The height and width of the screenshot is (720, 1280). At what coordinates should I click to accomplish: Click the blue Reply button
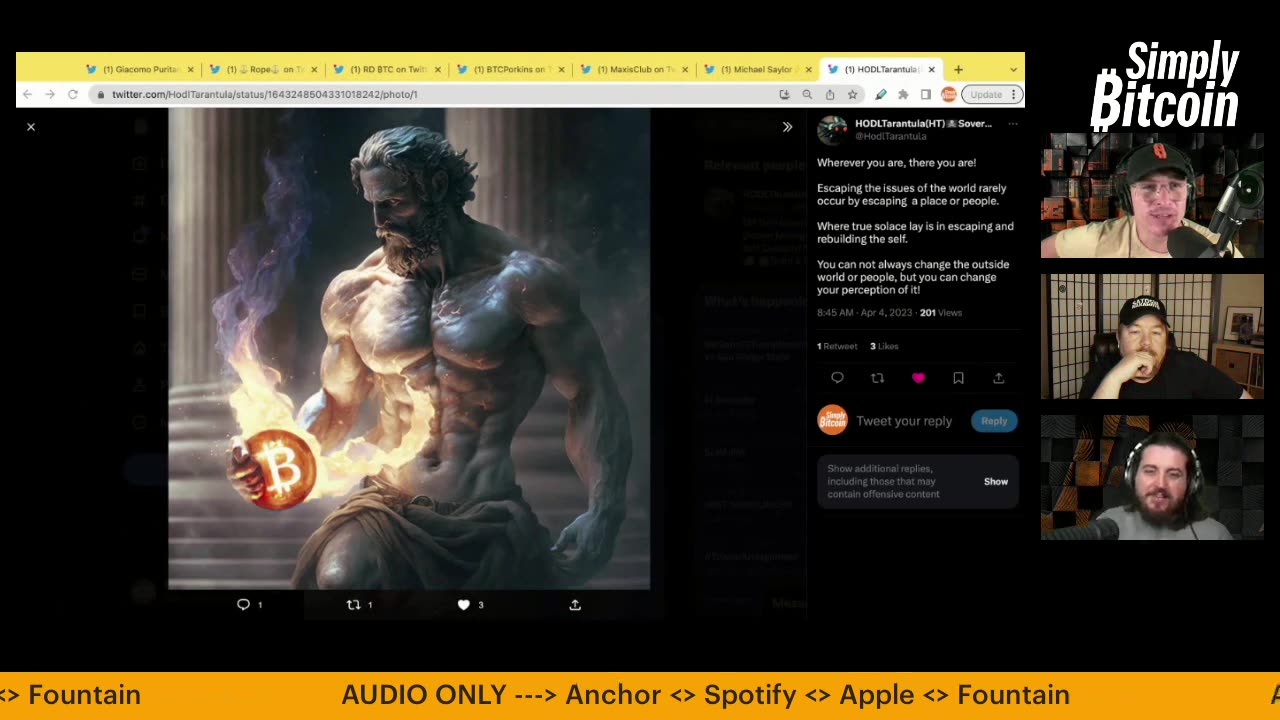(994, 421)
